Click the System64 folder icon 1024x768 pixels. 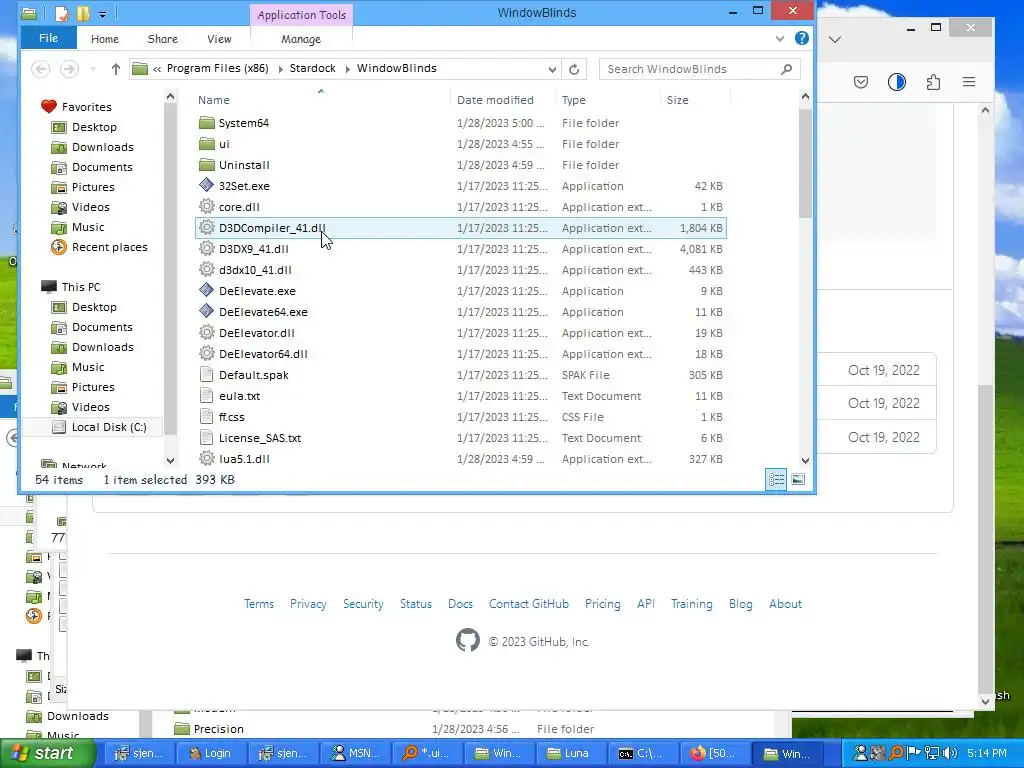(x=206, y=123)
